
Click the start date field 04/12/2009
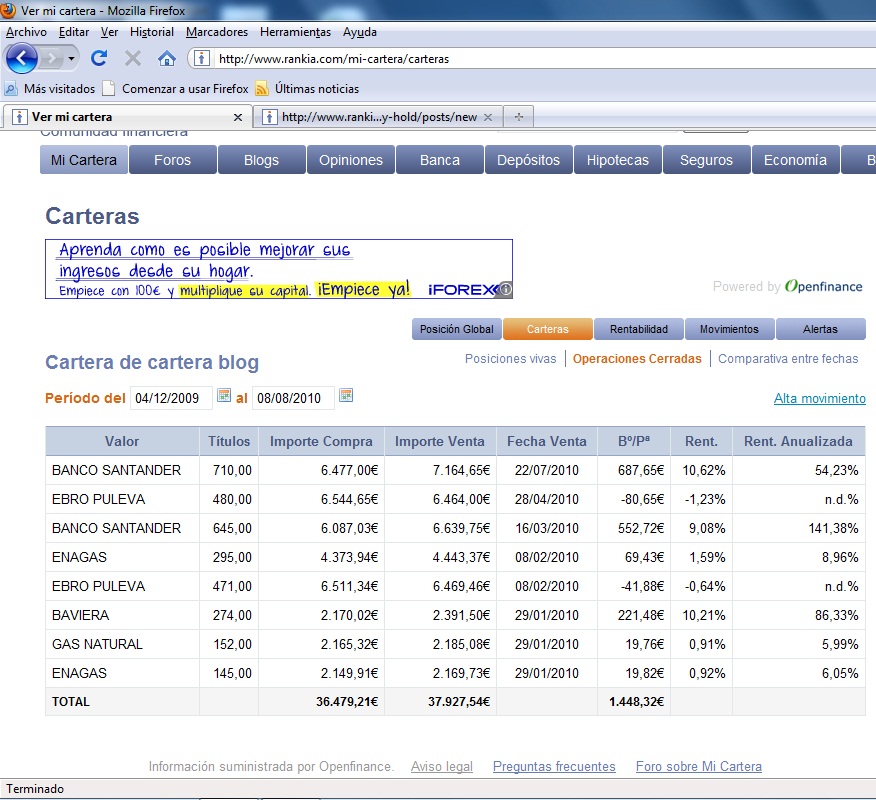tap(171, 398)
